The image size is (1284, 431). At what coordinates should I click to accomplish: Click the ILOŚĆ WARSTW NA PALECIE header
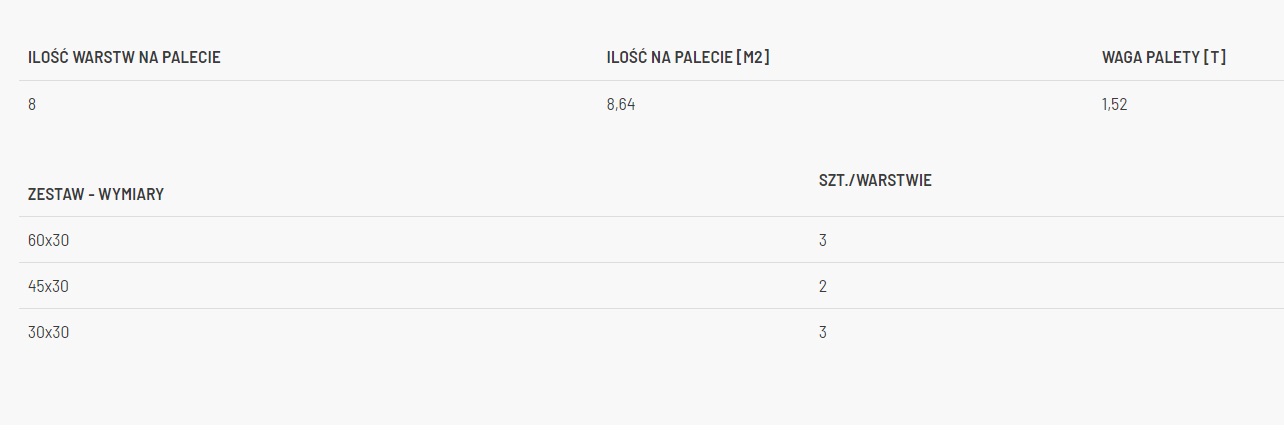(x=124, y=58)
